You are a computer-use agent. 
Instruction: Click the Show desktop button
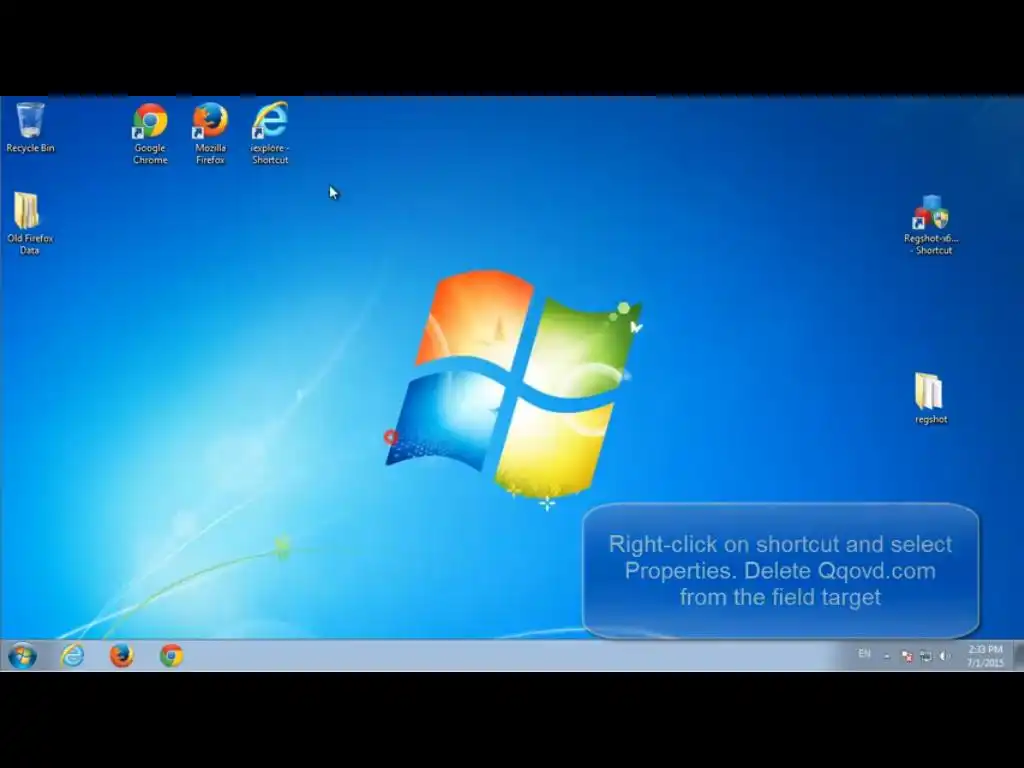[1019, 656]
